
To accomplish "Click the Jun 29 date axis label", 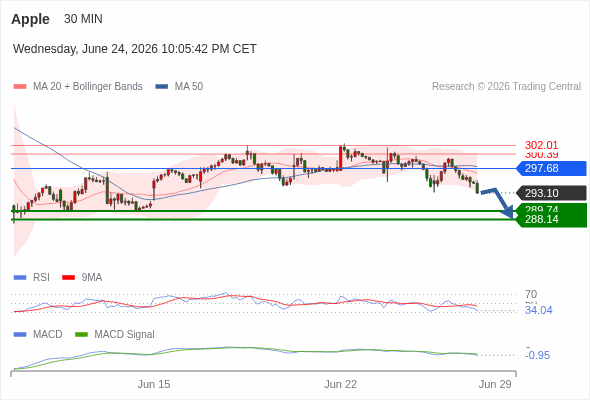I will coord(495,384).
